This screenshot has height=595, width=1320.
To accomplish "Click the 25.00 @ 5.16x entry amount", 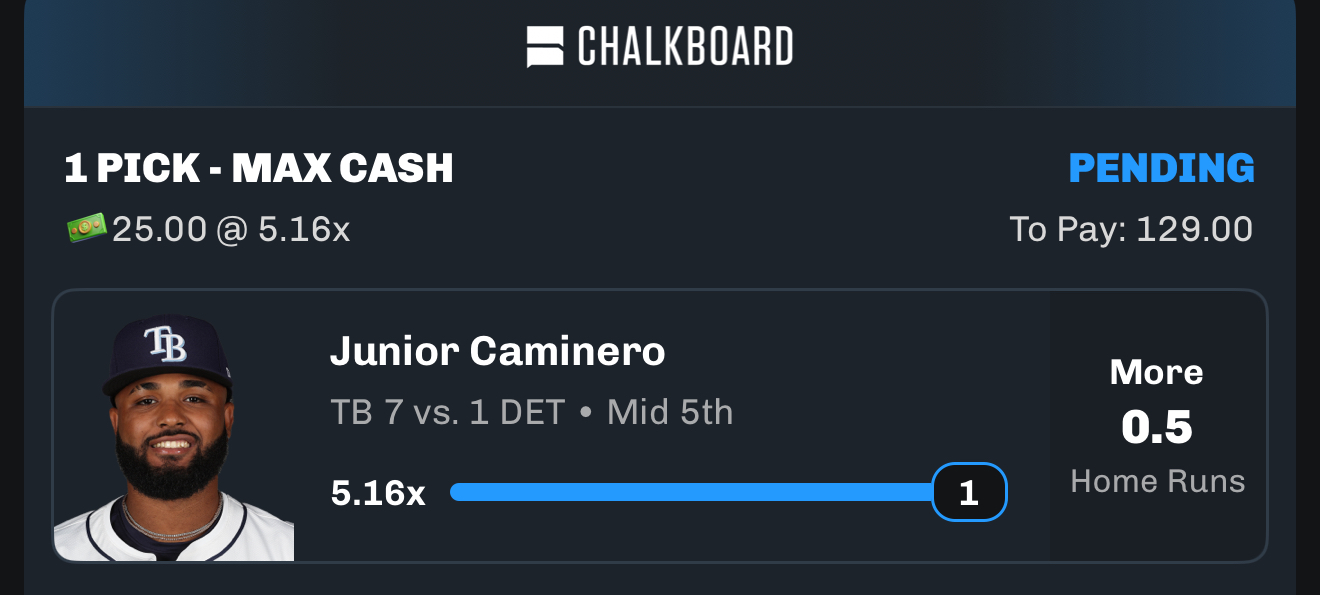I will pos(231,230).
